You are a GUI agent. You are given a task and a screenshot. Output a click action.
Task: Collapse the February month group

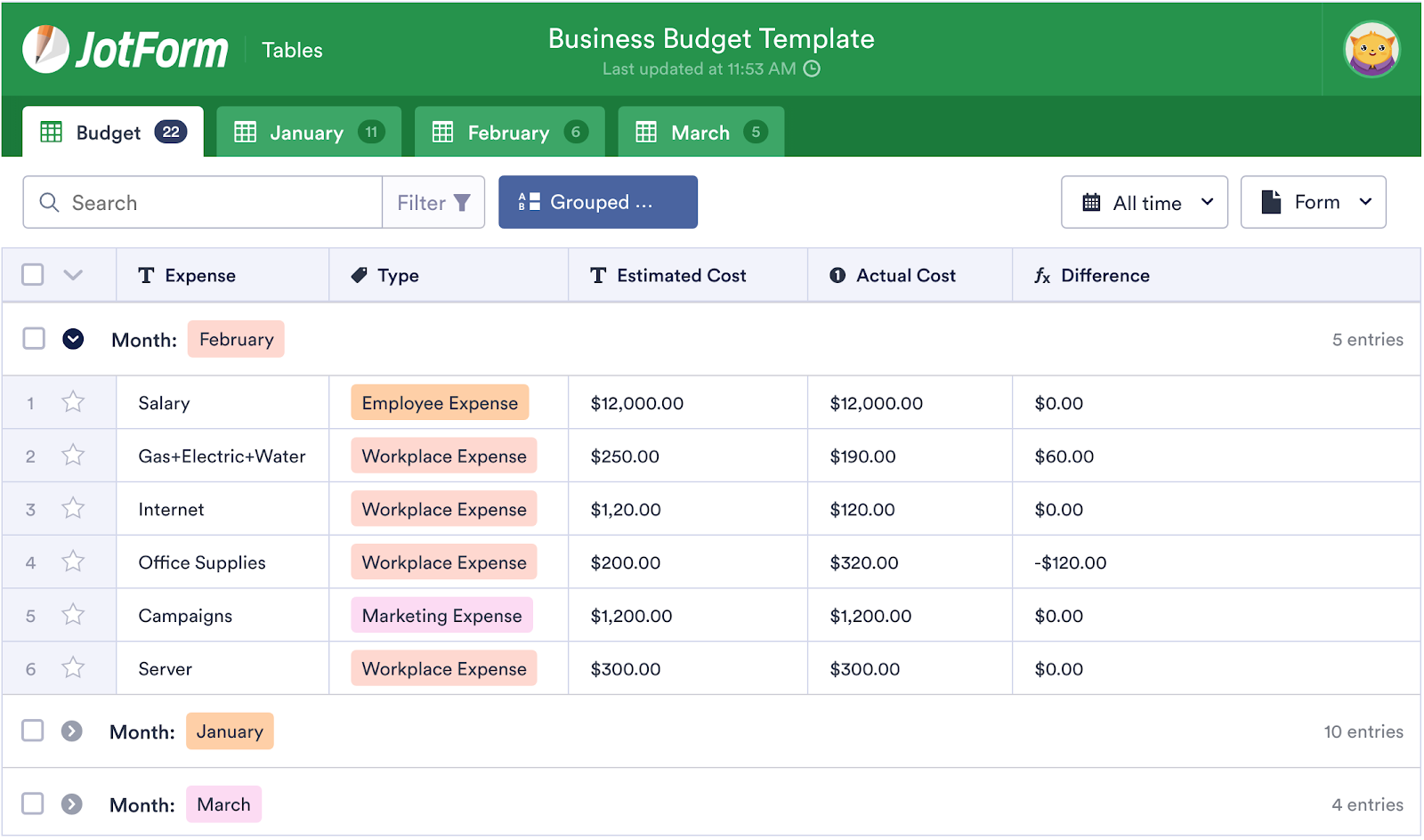73,339
